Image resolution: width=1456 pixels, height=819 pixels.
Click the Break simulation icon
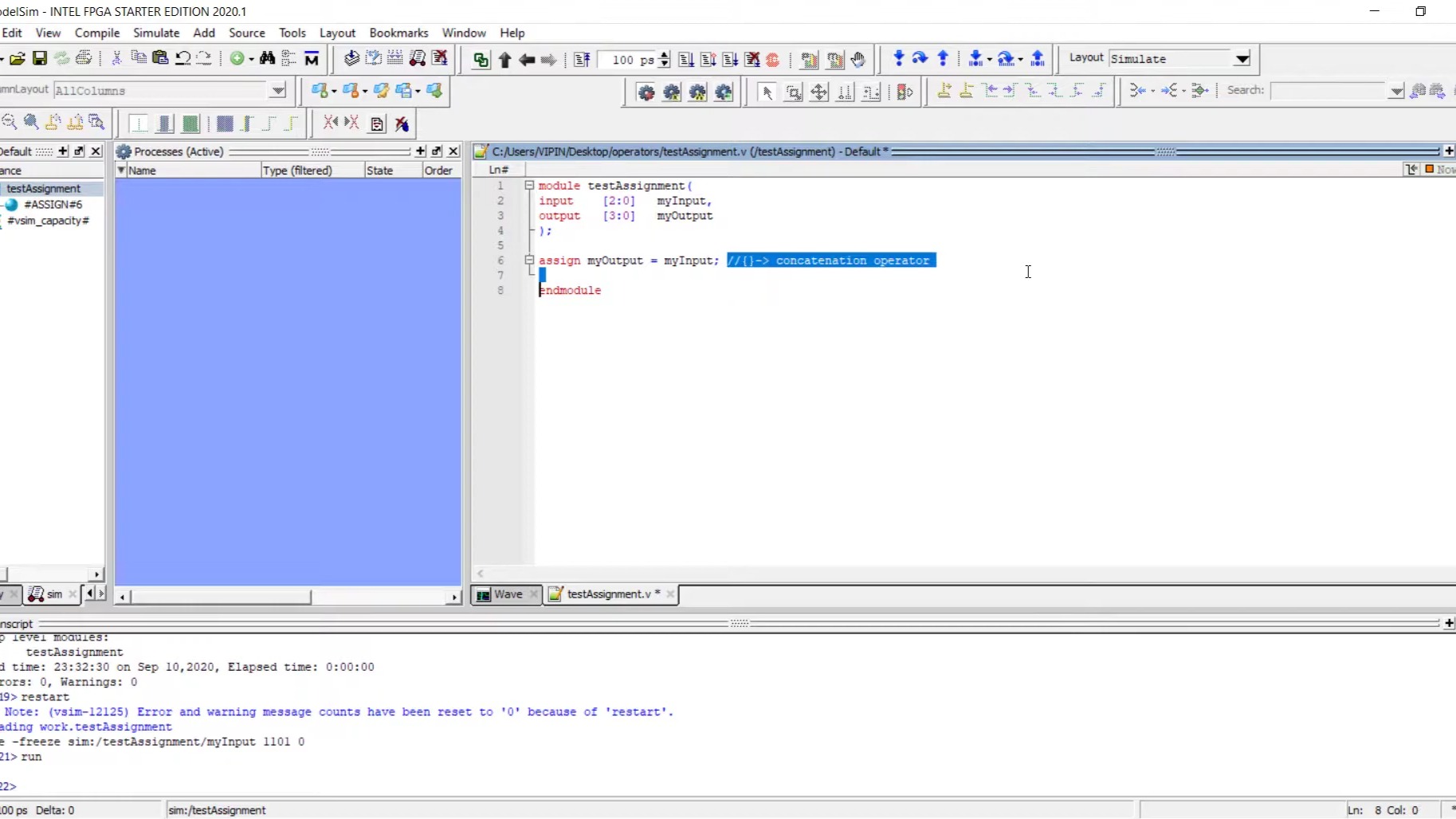click(x=752, y=60)
